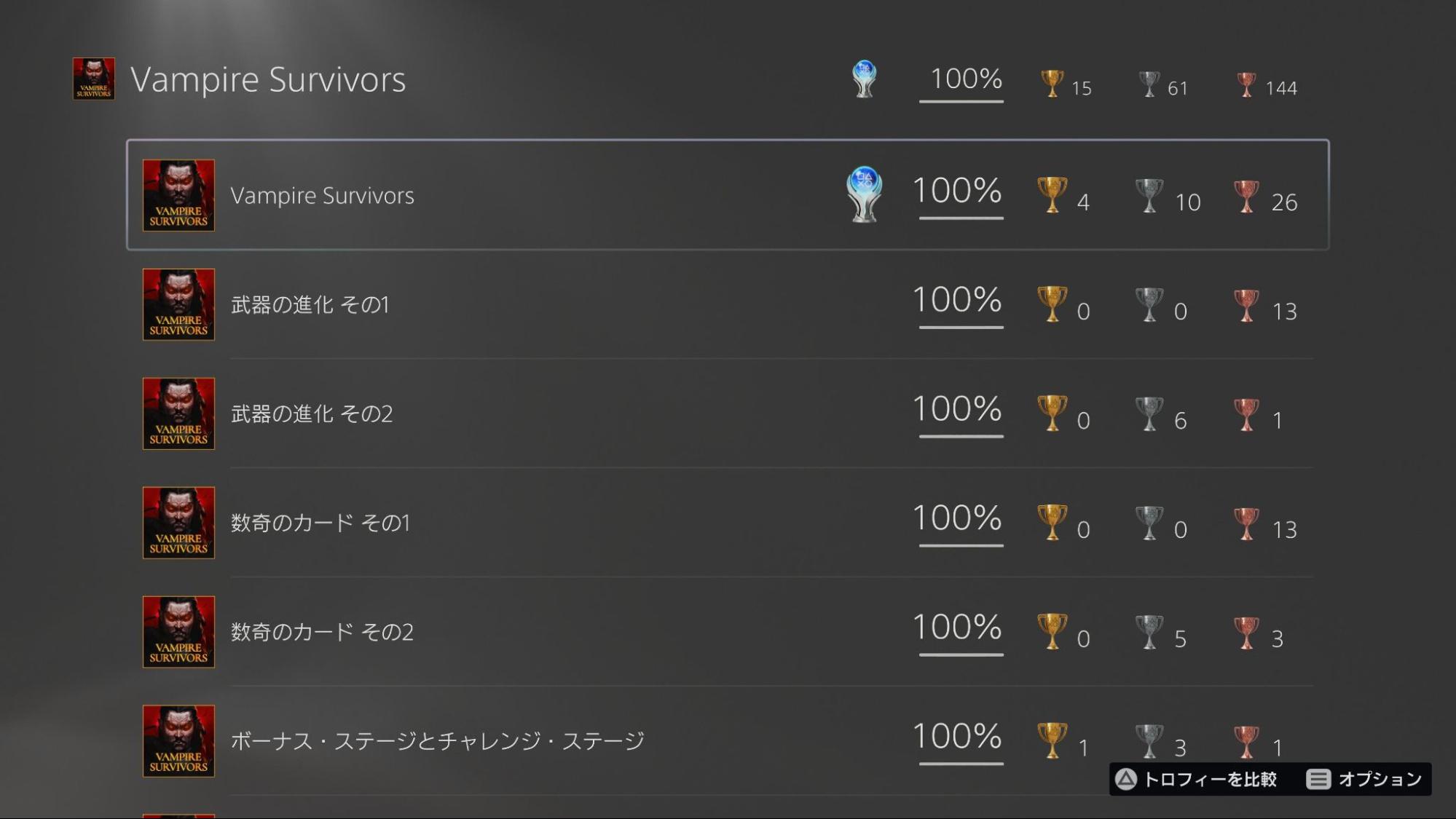Image resolution: width=1456 pixels, height=819 pixels.
Task: Click bronze trophy icon in 数奇のカード その1 row
Action: coord(1246,524)
